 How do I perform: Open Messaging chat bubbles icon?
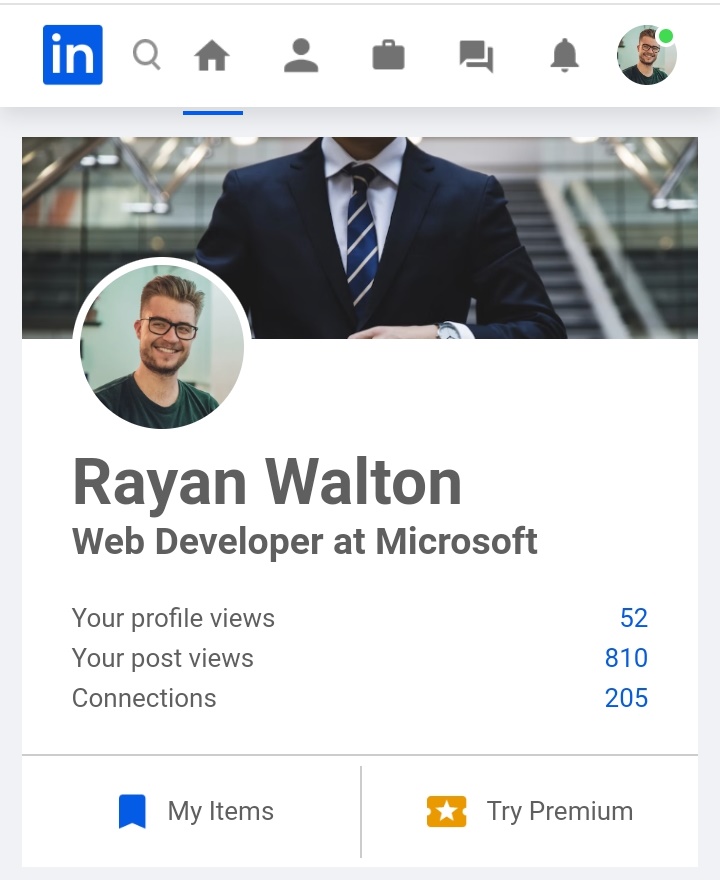[476, 56]
